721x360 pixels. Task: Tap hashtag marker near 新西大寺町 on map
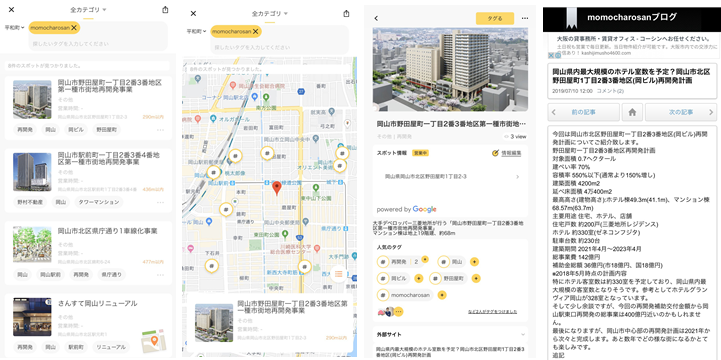point(304,266)
